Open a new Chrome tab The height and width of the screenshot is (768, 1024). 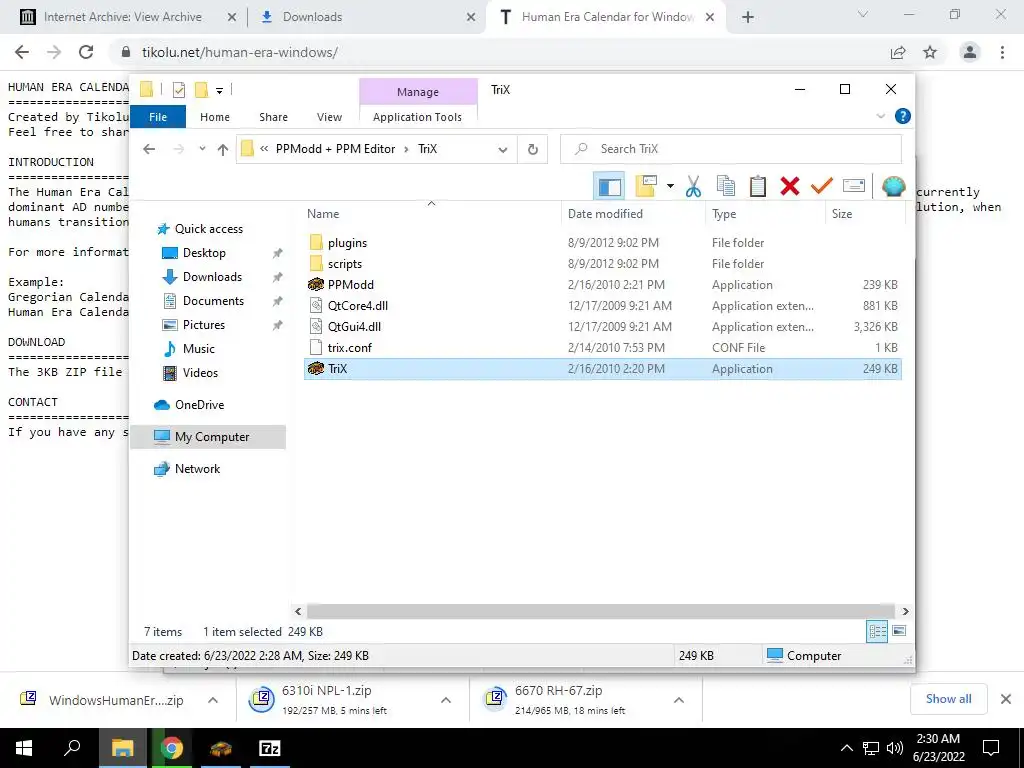(x=748, y=17)
